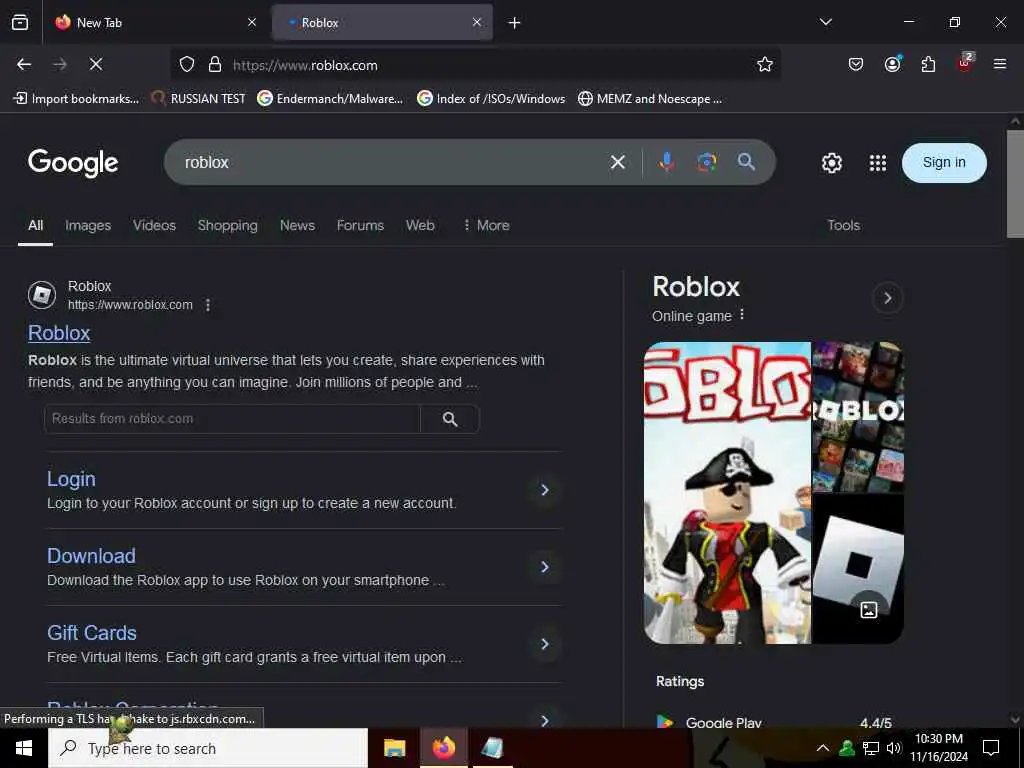Open the Google apps grid
The image size is (1024, 768).
click(x=878, y=163)
